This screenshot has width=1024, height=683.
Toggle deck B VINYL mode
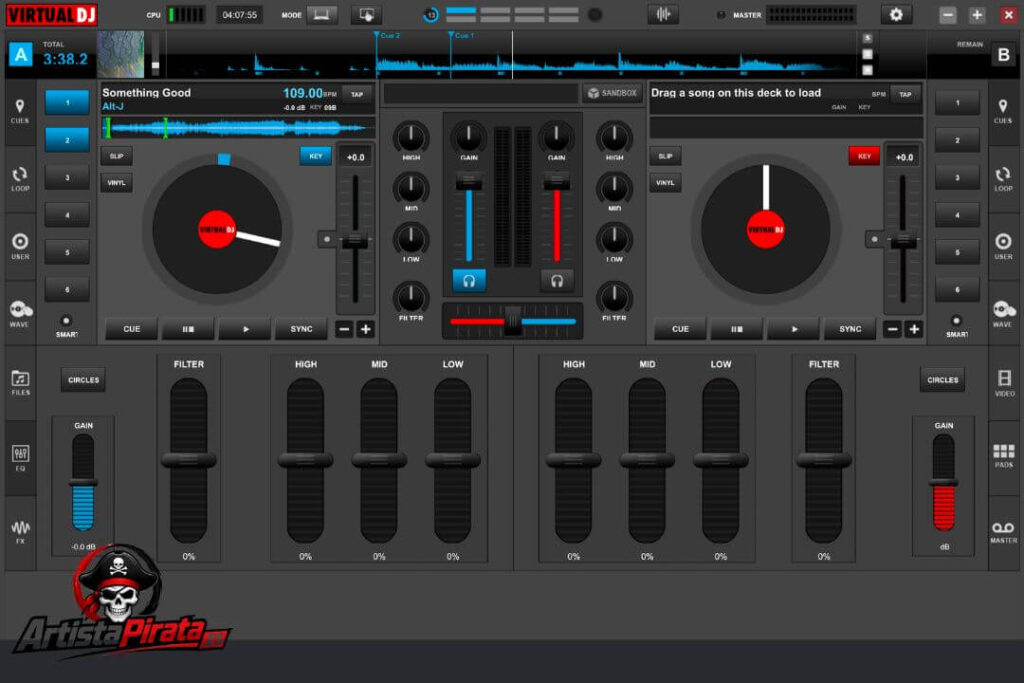[x=665, y=182]
